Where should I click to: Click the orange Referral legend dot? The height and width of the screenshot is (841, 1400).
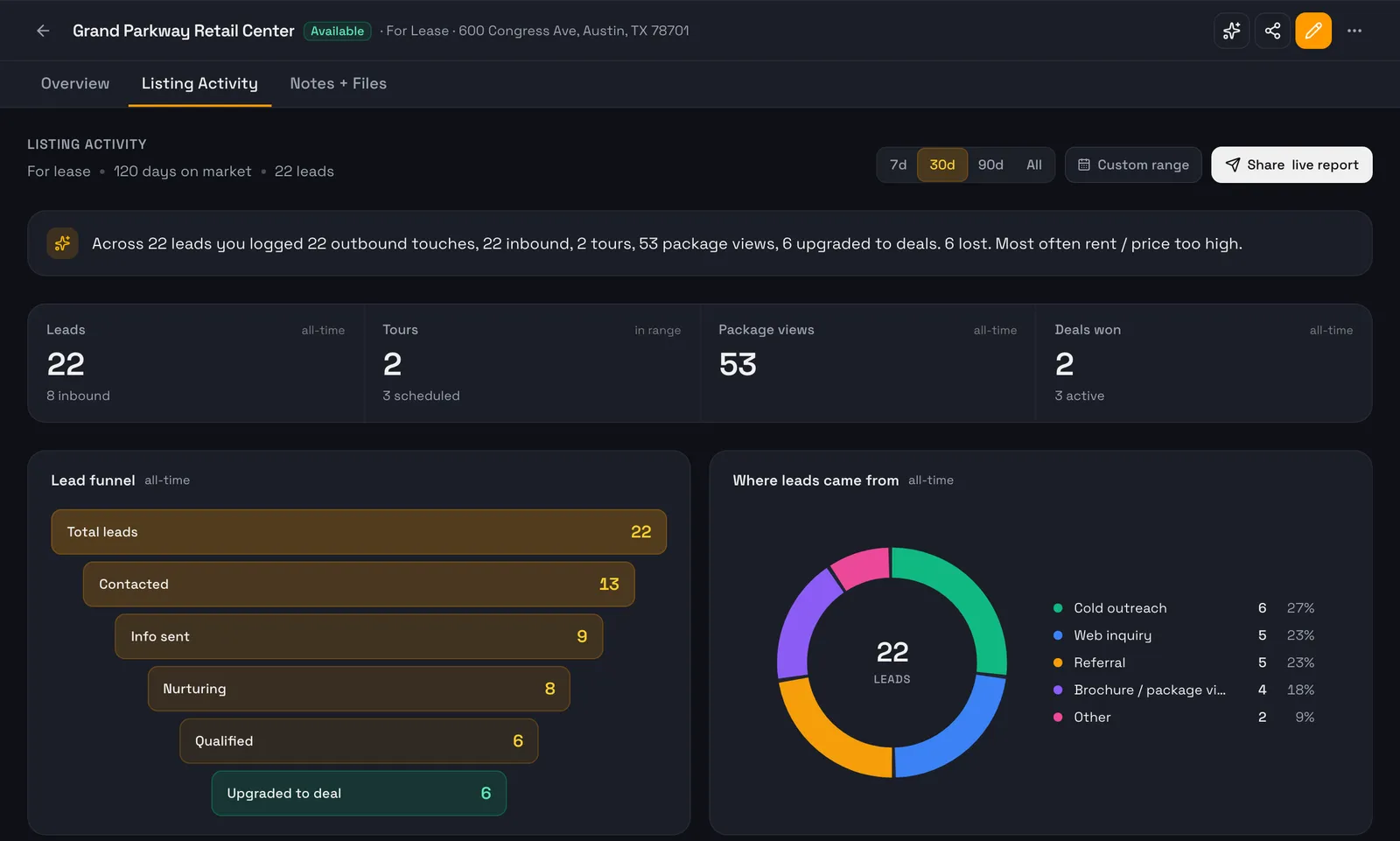(1058, 662)
